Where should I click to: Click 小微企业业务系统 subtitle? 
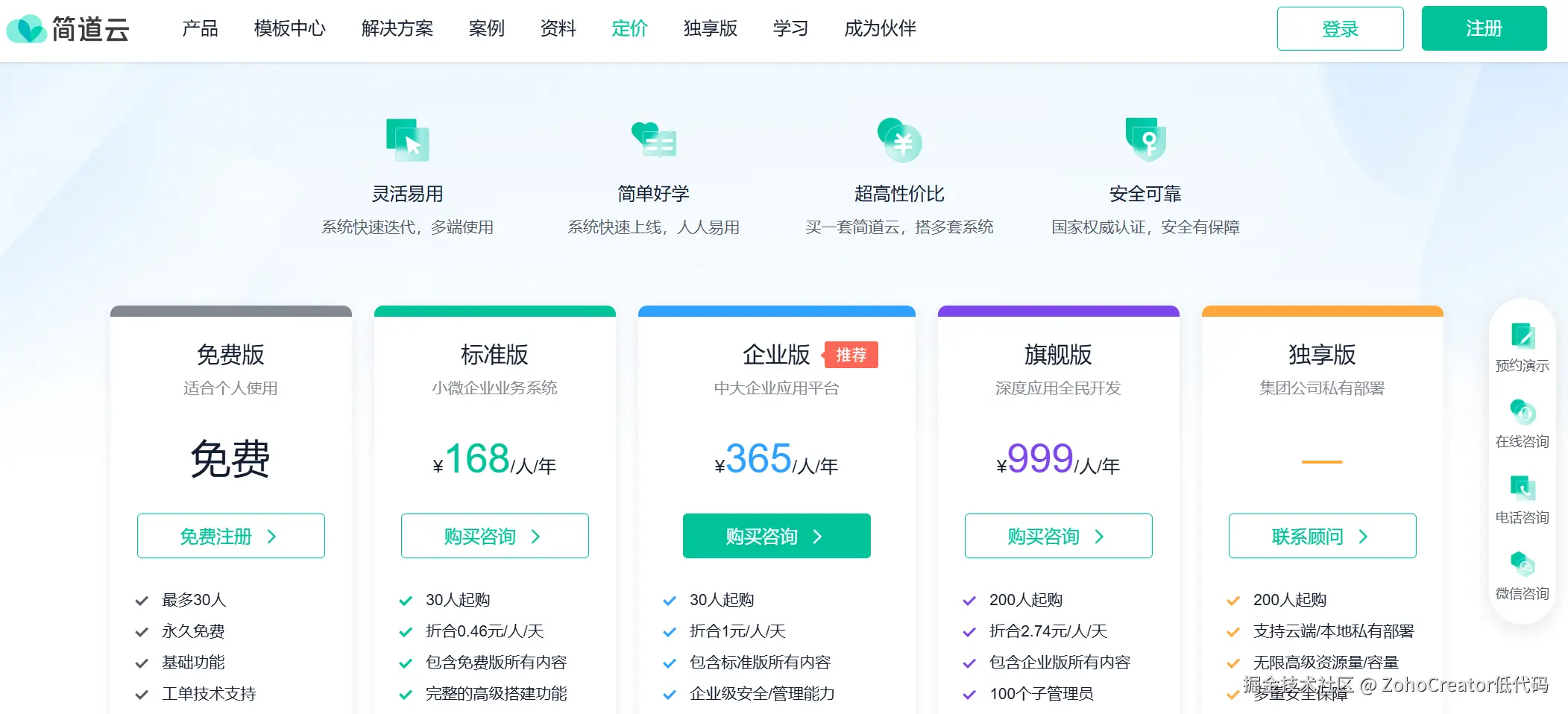point(494,388)
